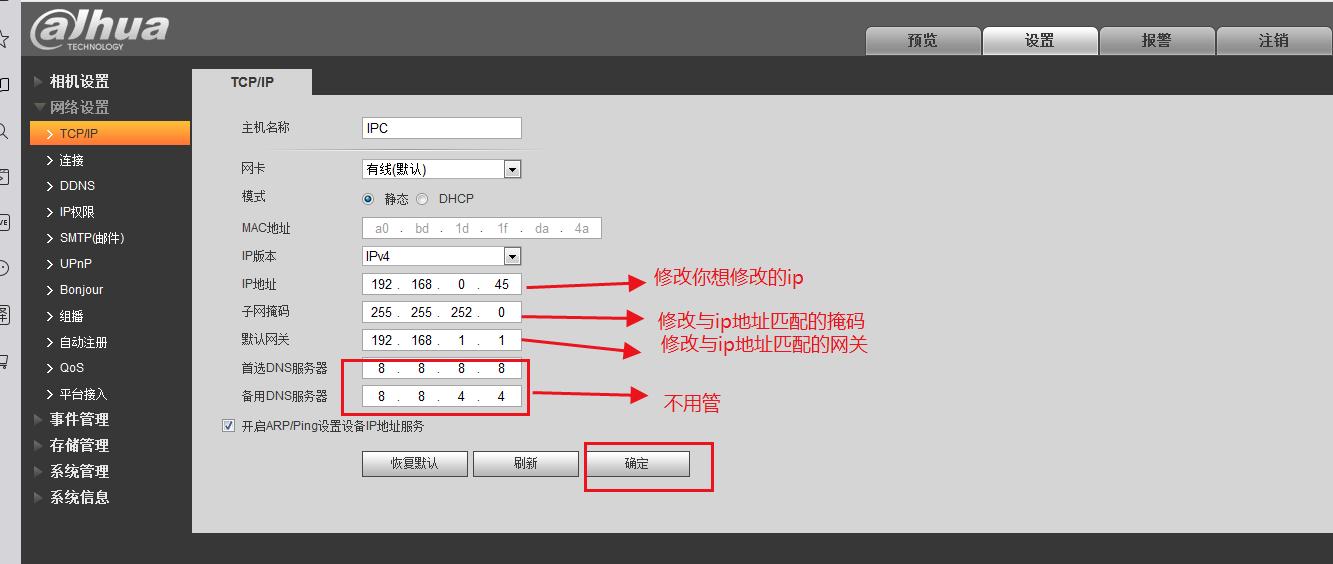Collapse the 网络设置 section
This screenshot has width=1333, height=564.
pos(79,107)
